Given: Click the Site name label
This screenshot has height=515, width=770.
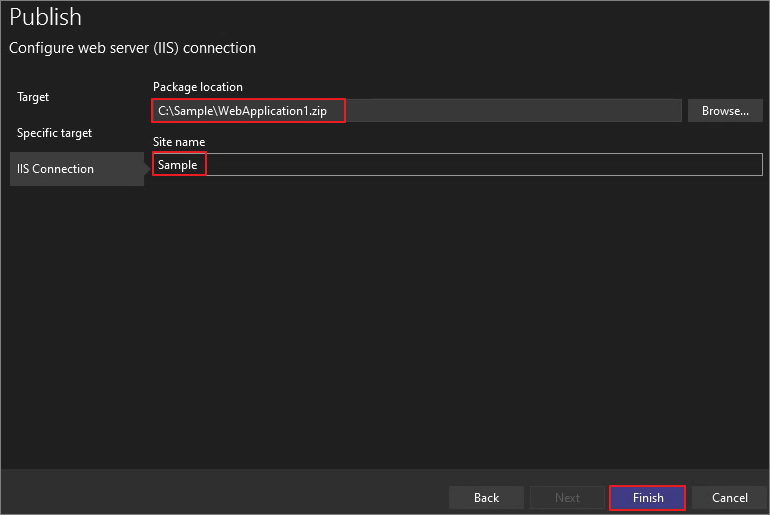Looking at the screenshot, I should 179,142.
